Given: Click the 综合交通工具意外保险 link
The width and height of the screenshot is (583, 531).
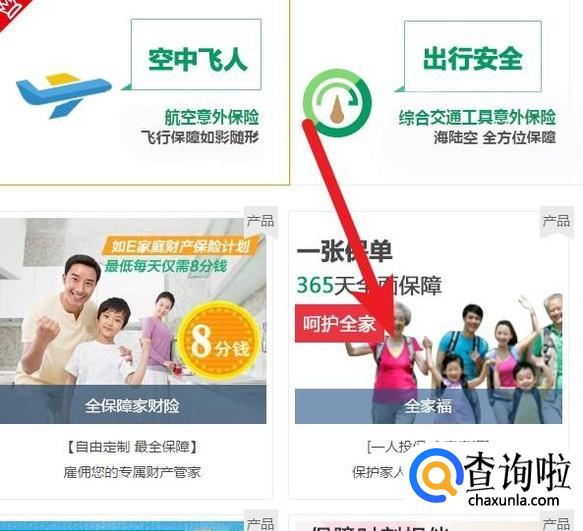Looking at the screenshot, I should (x=477, y=117).
